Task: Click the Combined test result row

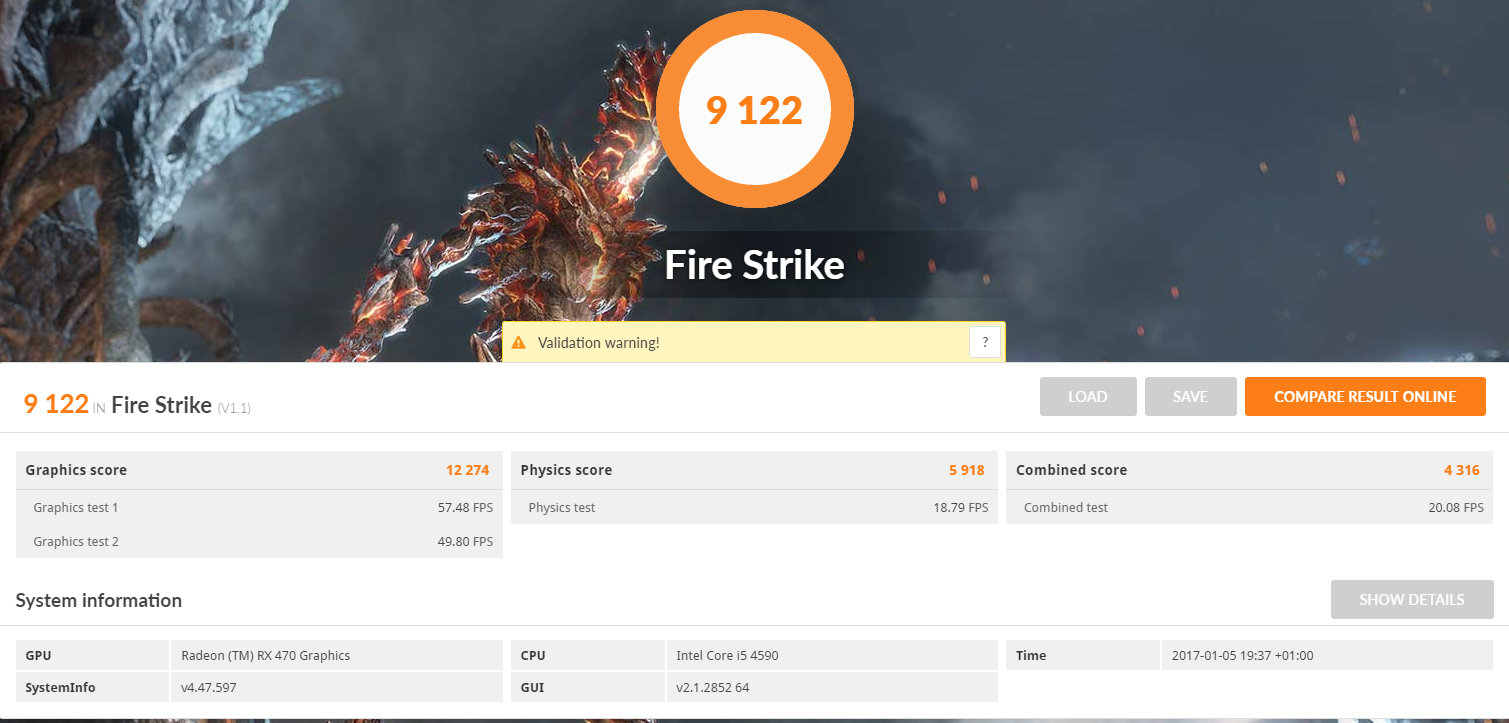Action: coord(1250,507)
